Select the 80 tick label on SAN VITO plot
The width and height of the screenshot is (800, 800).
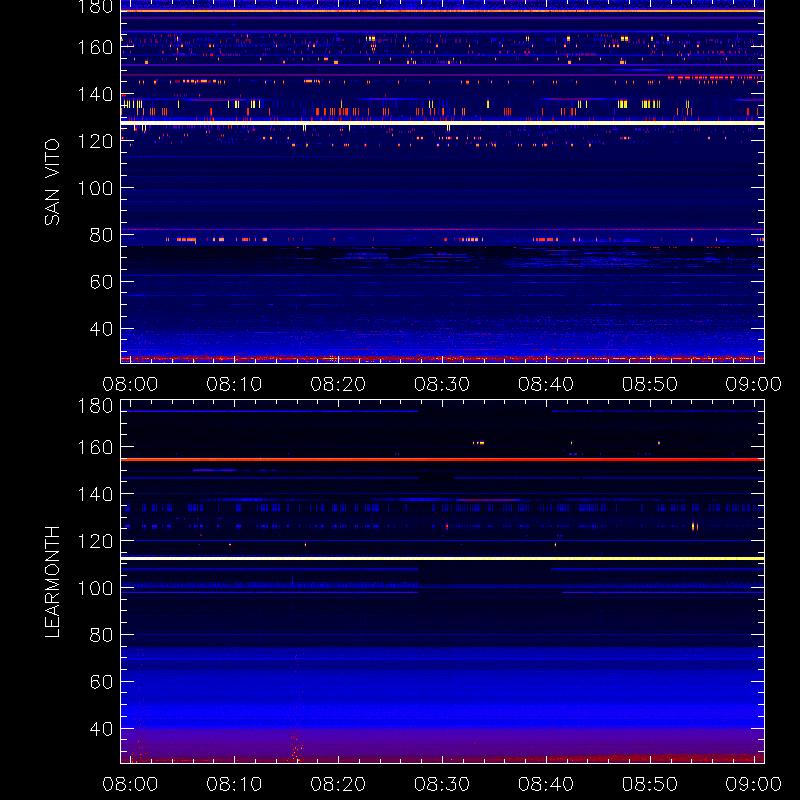[x=101, y=235]
